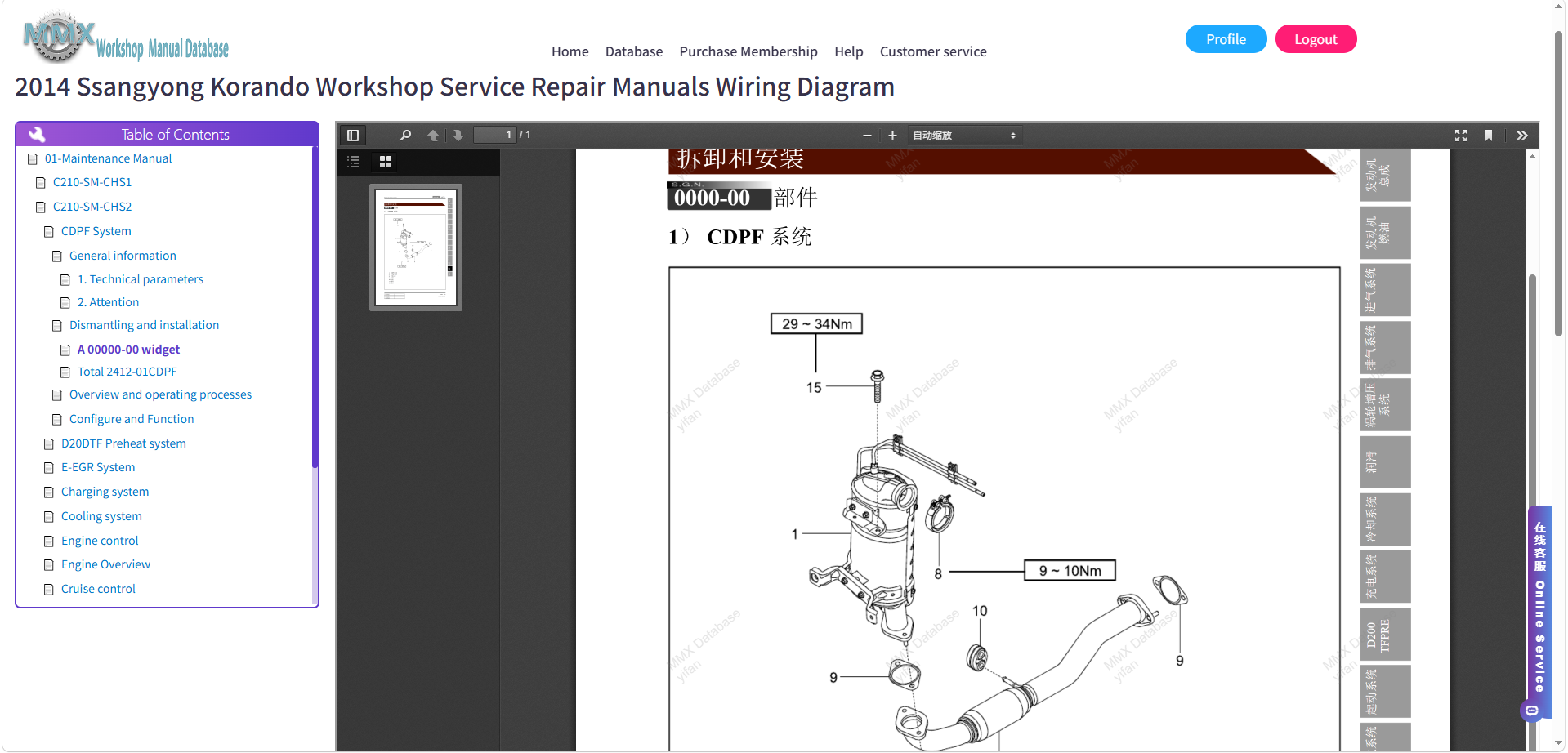1568x753 pixels.
Task: Open Cruise control entry
Action: coord(98,589)
